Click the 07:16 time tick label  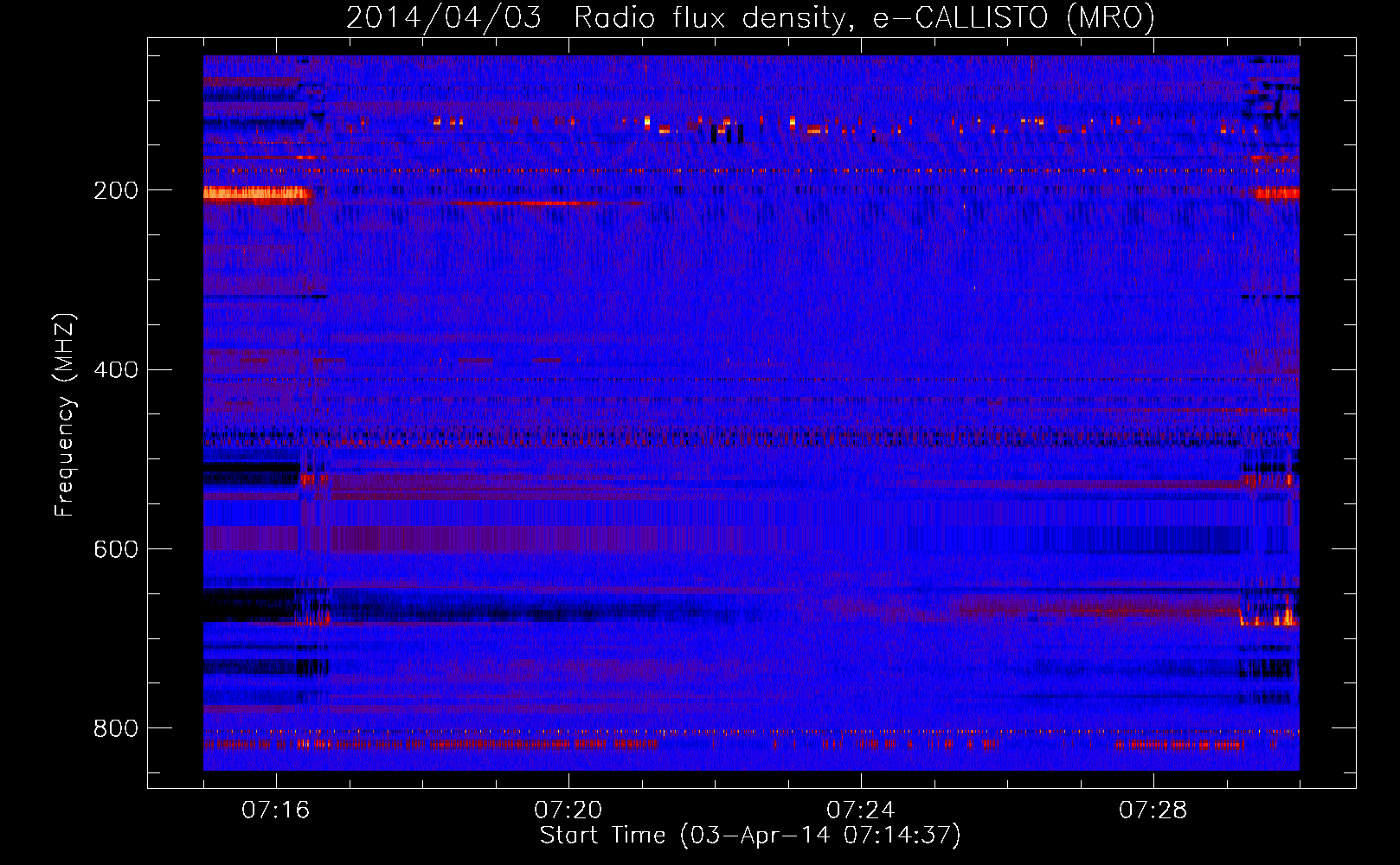pos(275,811)
